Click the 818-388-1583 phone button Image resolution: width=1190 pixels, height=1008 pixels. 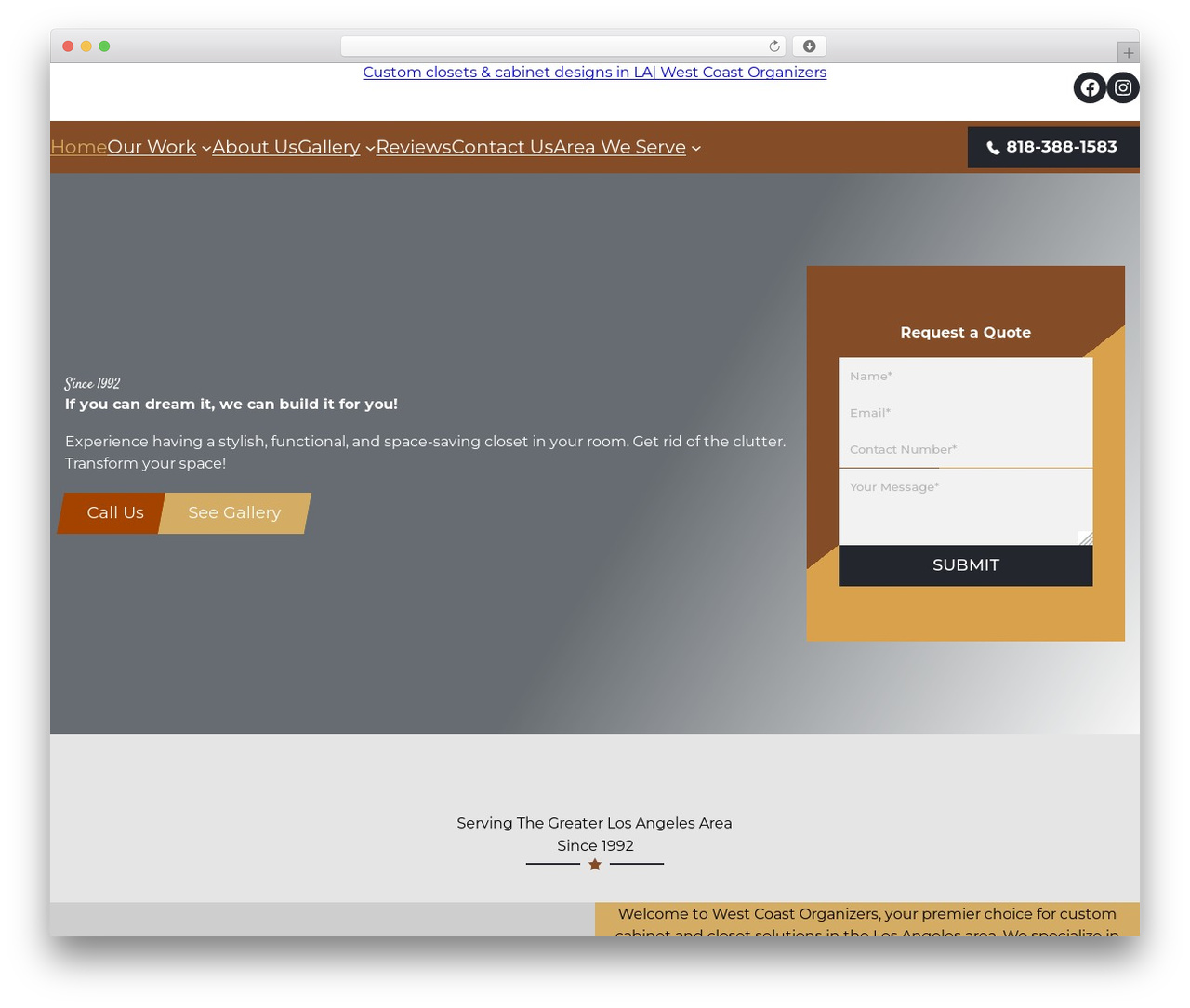coord(1053,147)
